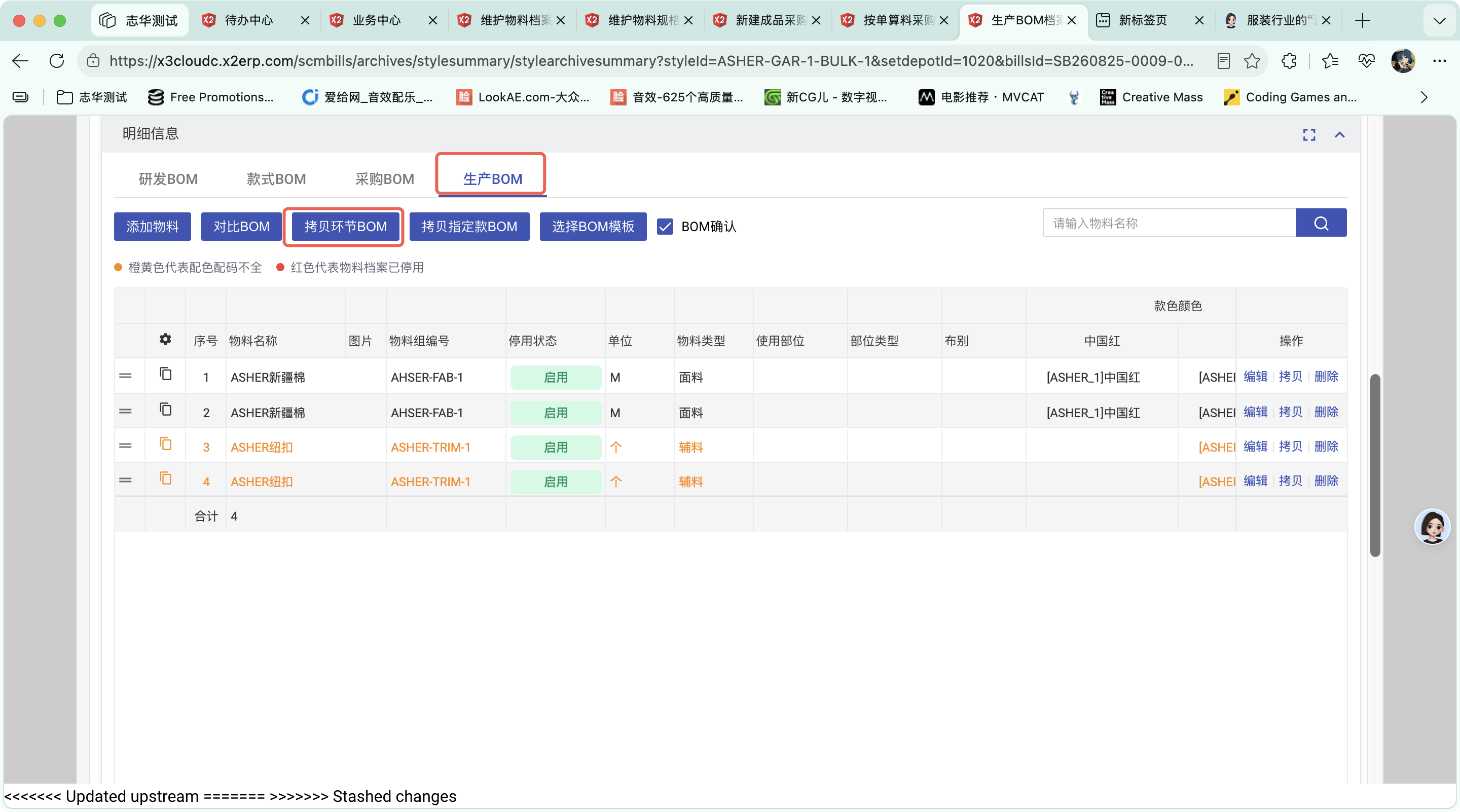Click 对比BOM button
This screenshot has height=812, width=1460.
tap(241, 227)
